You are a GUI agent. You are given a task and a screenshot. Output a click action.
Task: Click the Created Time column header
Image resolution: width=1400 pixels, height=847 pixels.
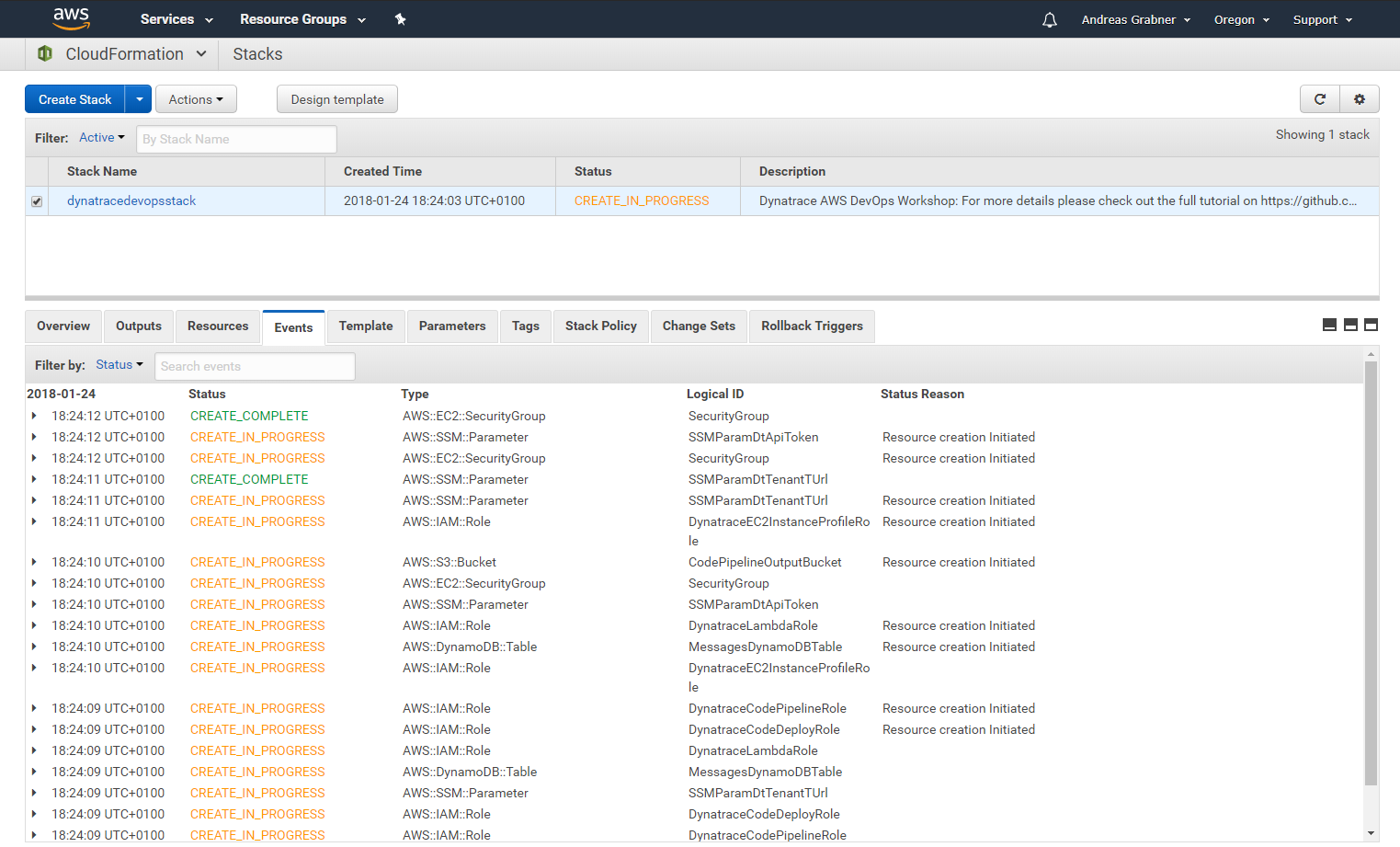click(x=382, y=171)
